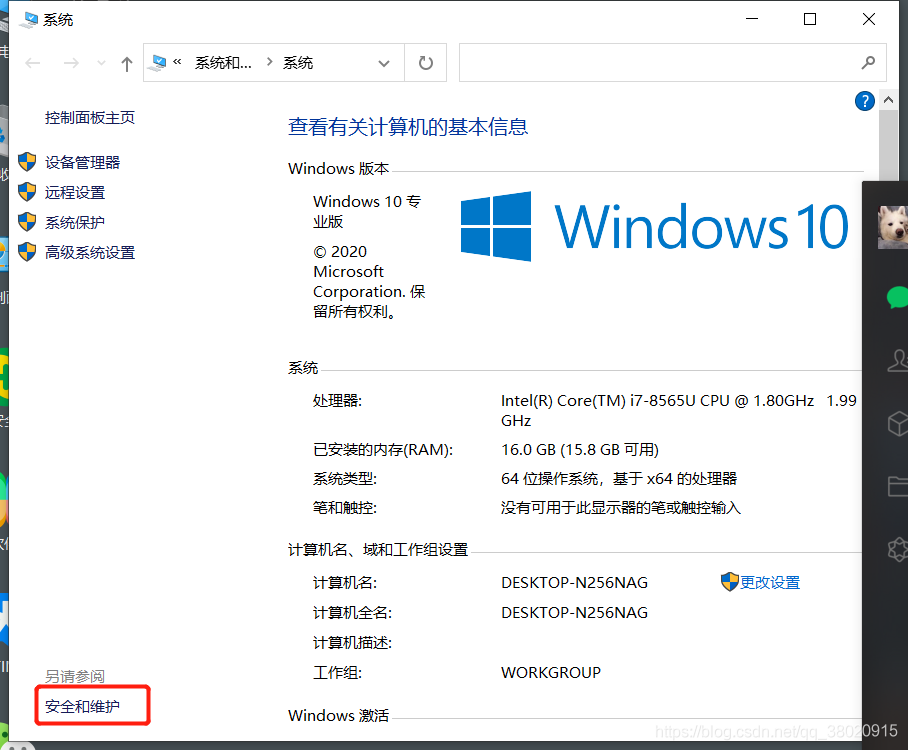The height and width of the screenshot is (750, 908).
Task: Click the 系统 breadcrumb item
Action: (x=298, y=63)
